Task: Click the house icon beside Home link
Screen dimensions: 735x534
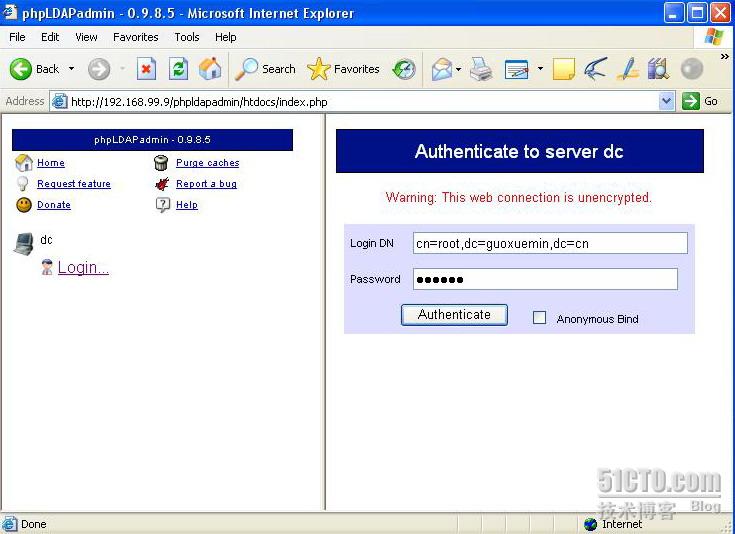Action: (23, 163)
